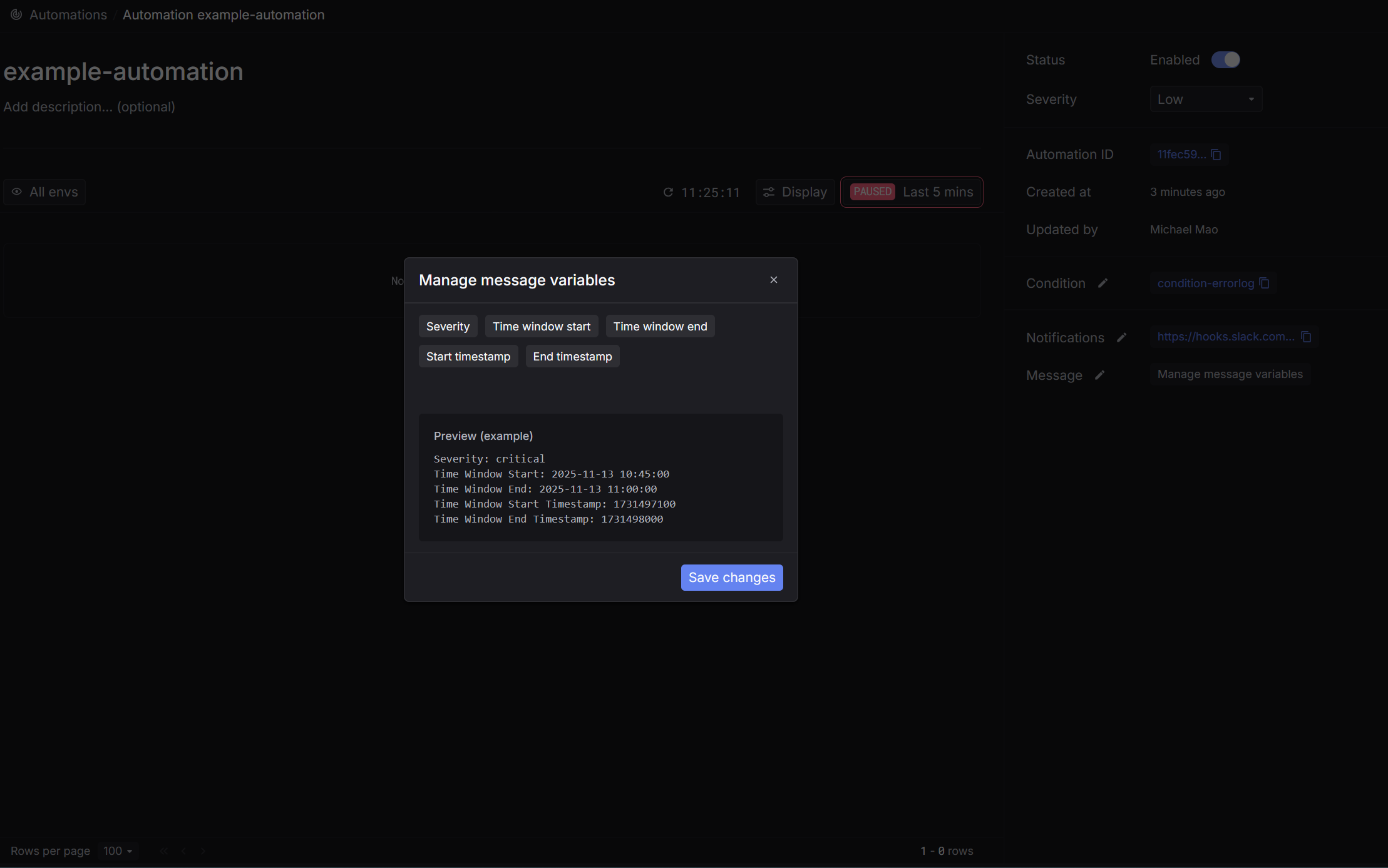The height and width of the screenshot is (868, 1388).
Task: Open Rows per page 100 dropdown
Action: (x=118, y=851)
